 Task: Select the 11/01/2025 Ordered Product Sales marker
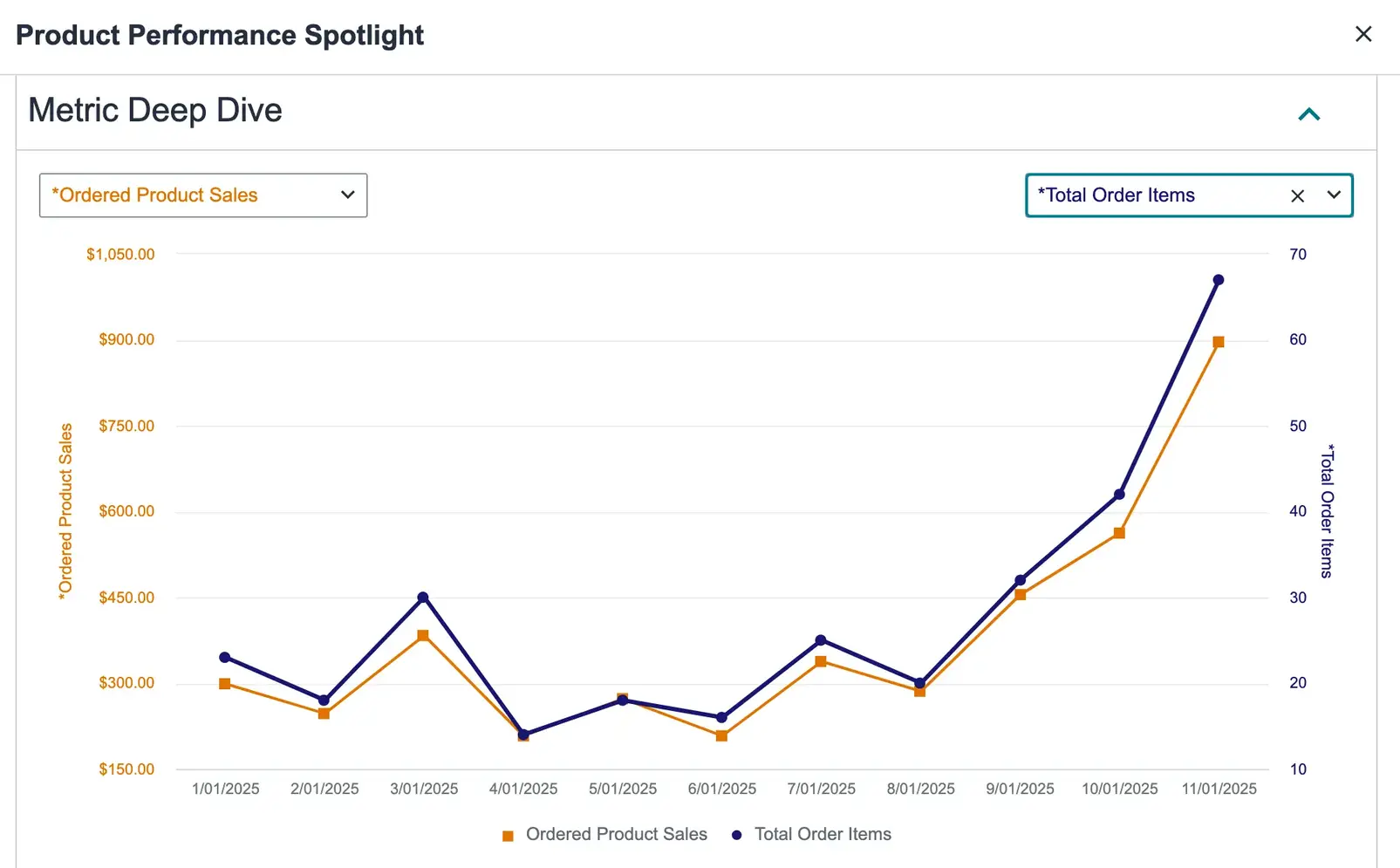click(x=1219, y=342)
